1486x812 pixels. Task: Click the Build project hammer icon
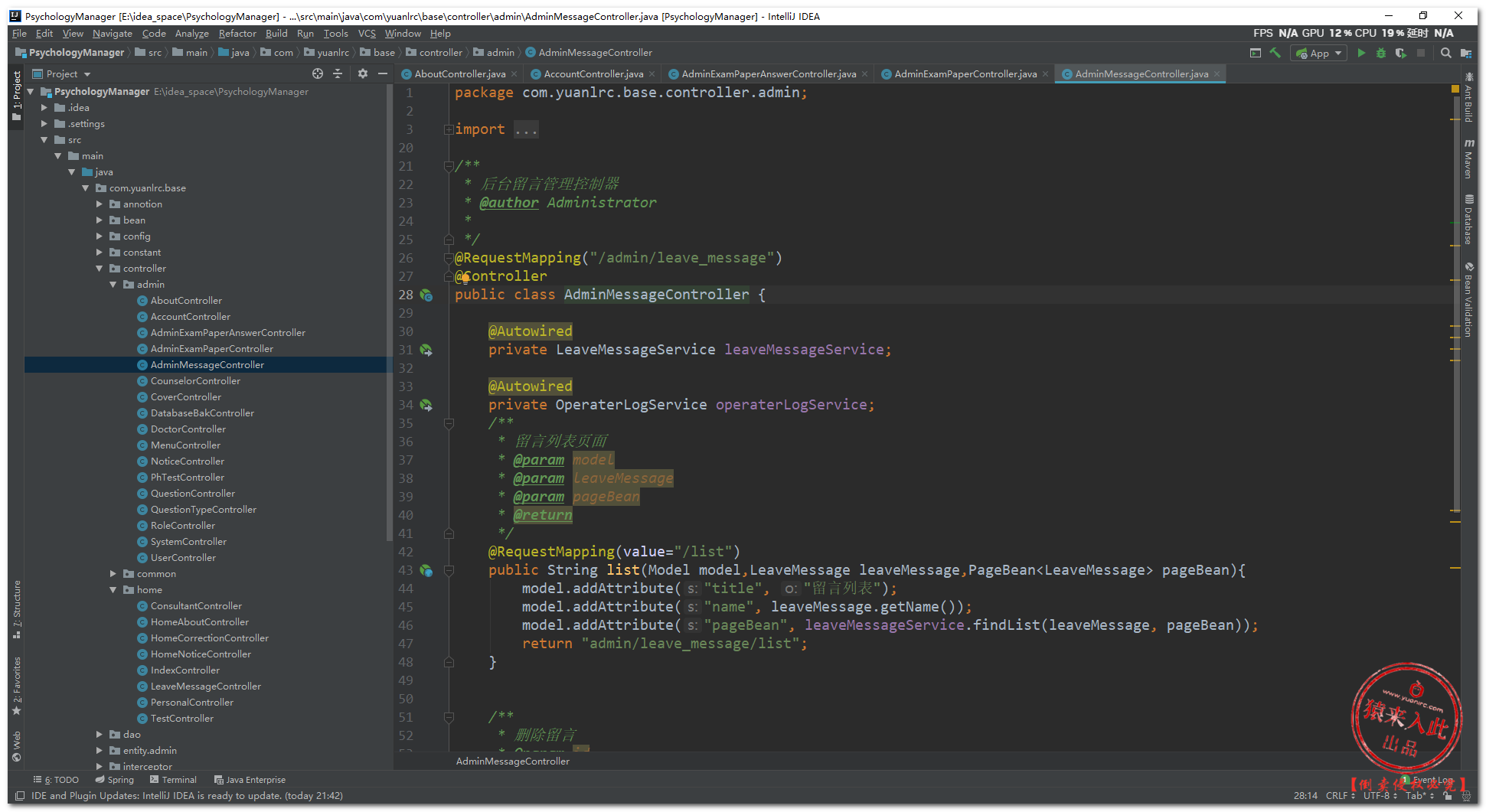click(1275, 53)
